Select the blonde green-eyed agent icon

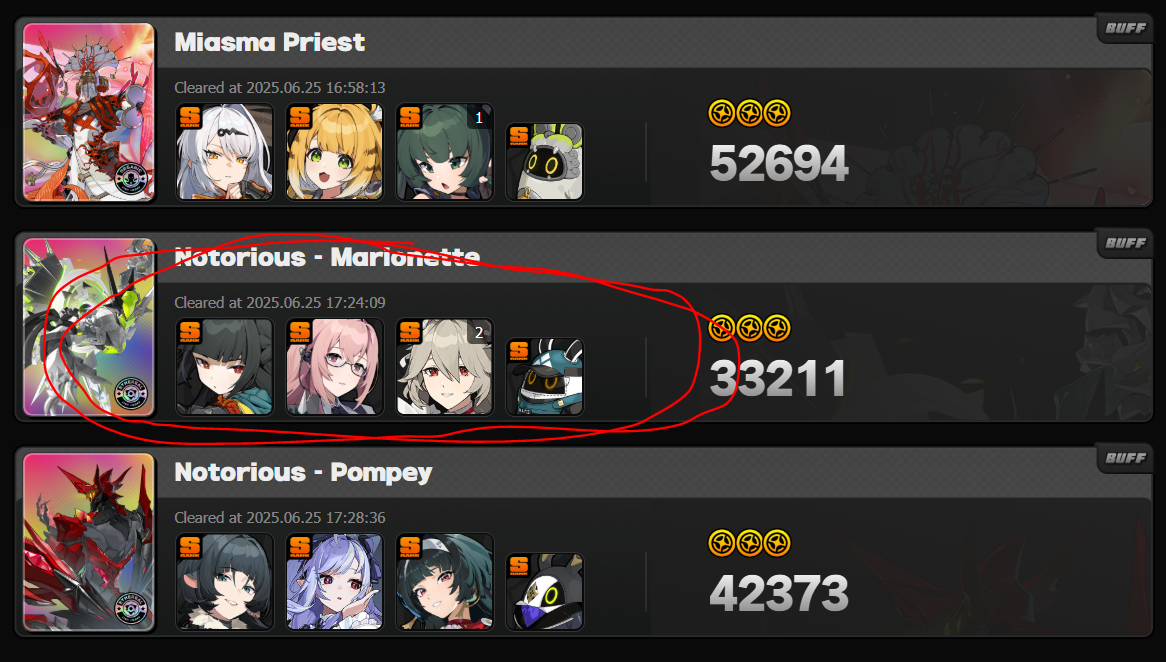[335, 152]
